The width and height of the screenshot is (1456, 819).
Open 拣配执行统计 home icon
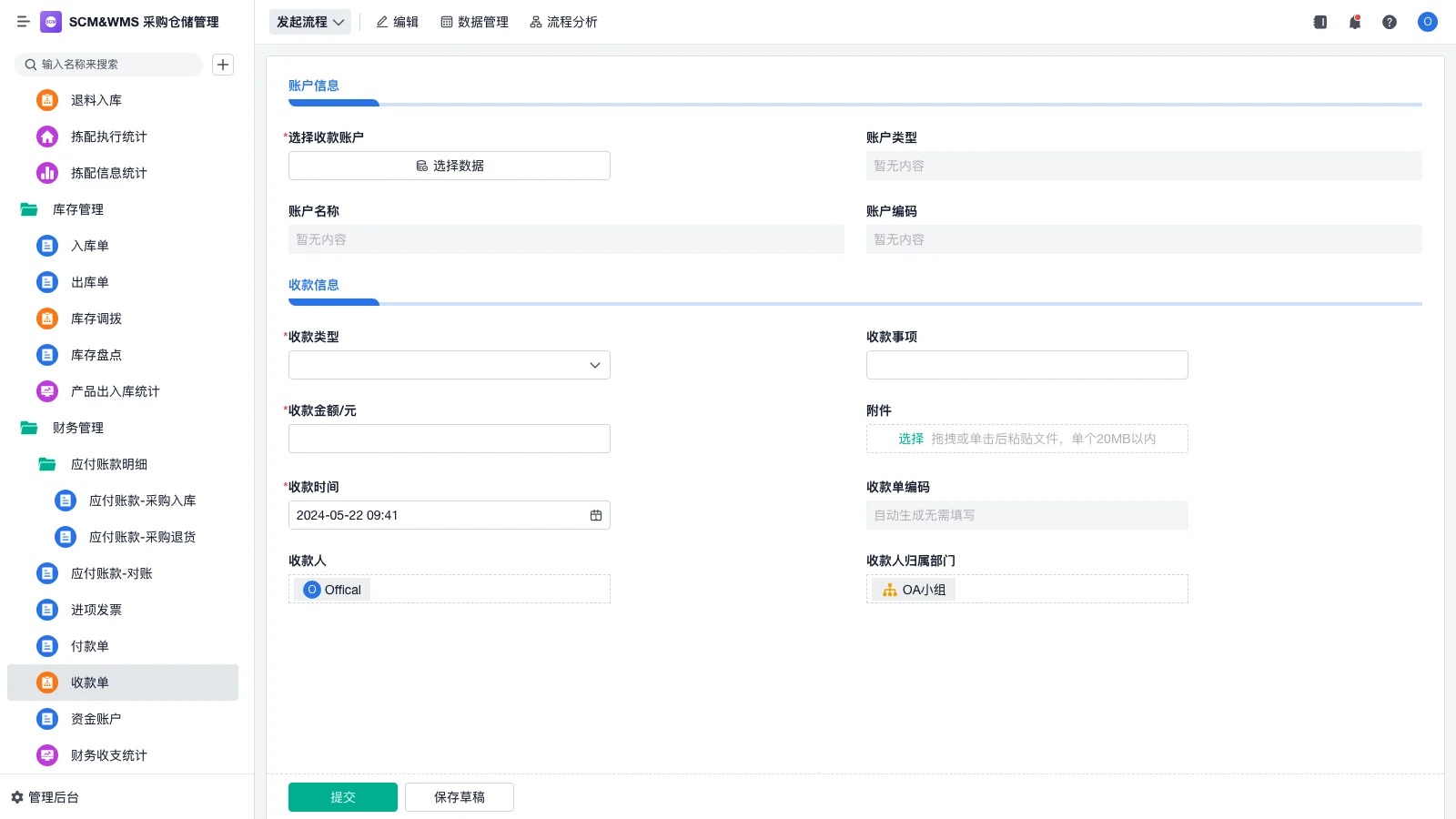[x=47, y=136]
